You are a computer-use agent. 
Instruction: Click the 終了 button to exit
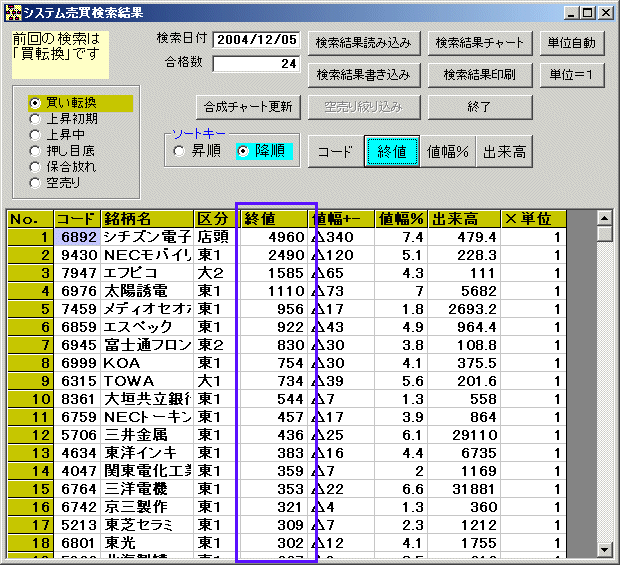click(480, 107)
